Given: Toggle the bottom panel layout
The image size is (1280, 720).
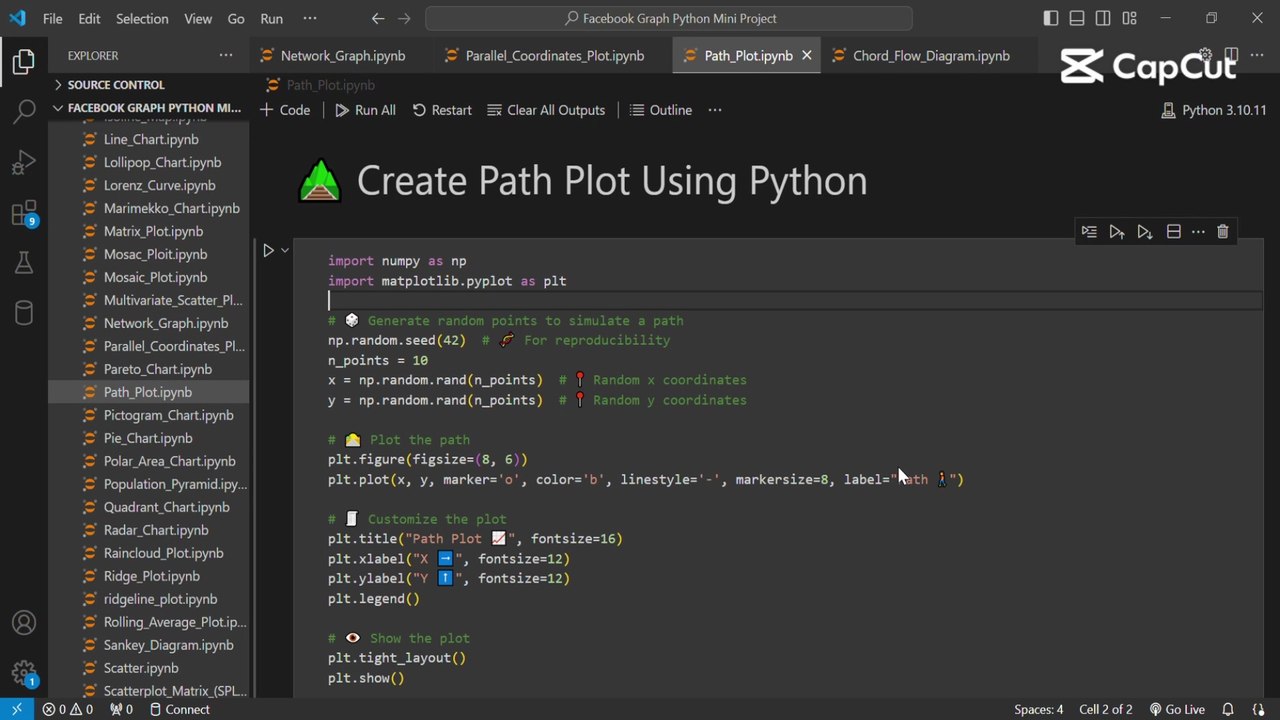Looking at the screenshot, I should [x=1077, y=18].
